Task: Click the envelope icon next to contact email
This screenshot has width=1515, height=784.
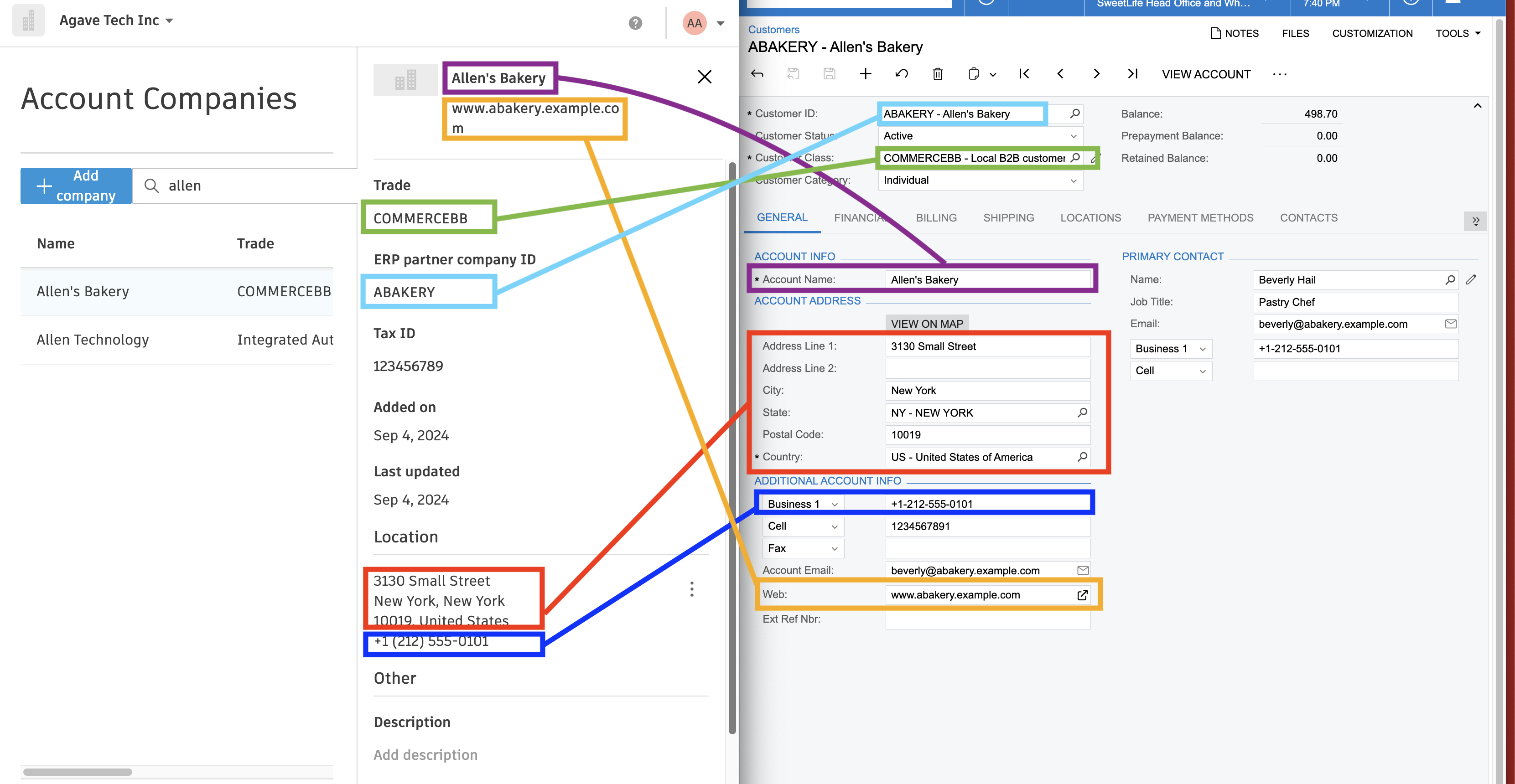Action: pyautogui.click(x=1450, y=324)
